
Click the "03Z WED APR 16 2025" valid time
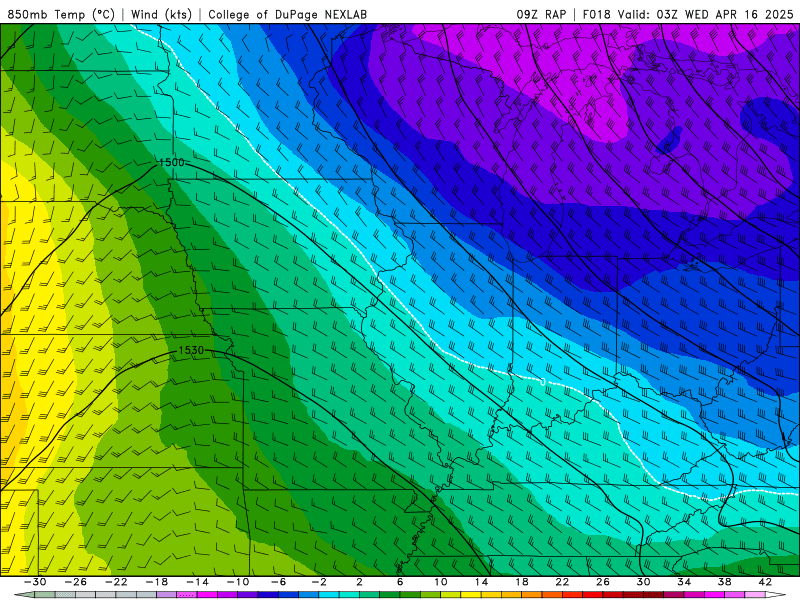tap(725, 15)
